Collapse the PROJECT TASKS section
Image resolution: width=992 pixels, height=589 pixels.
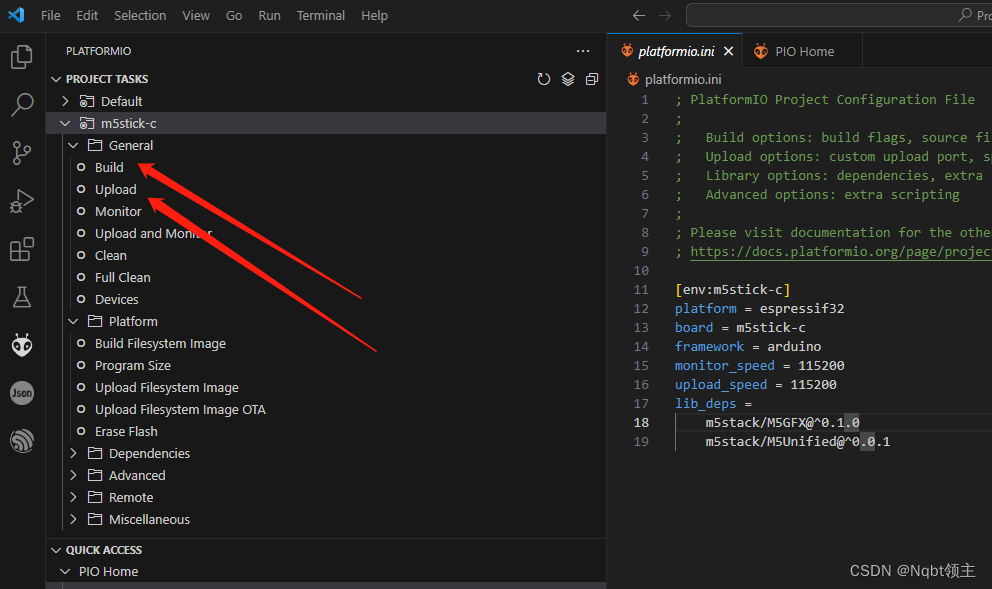pyautogui.click(x=56, y=79)
